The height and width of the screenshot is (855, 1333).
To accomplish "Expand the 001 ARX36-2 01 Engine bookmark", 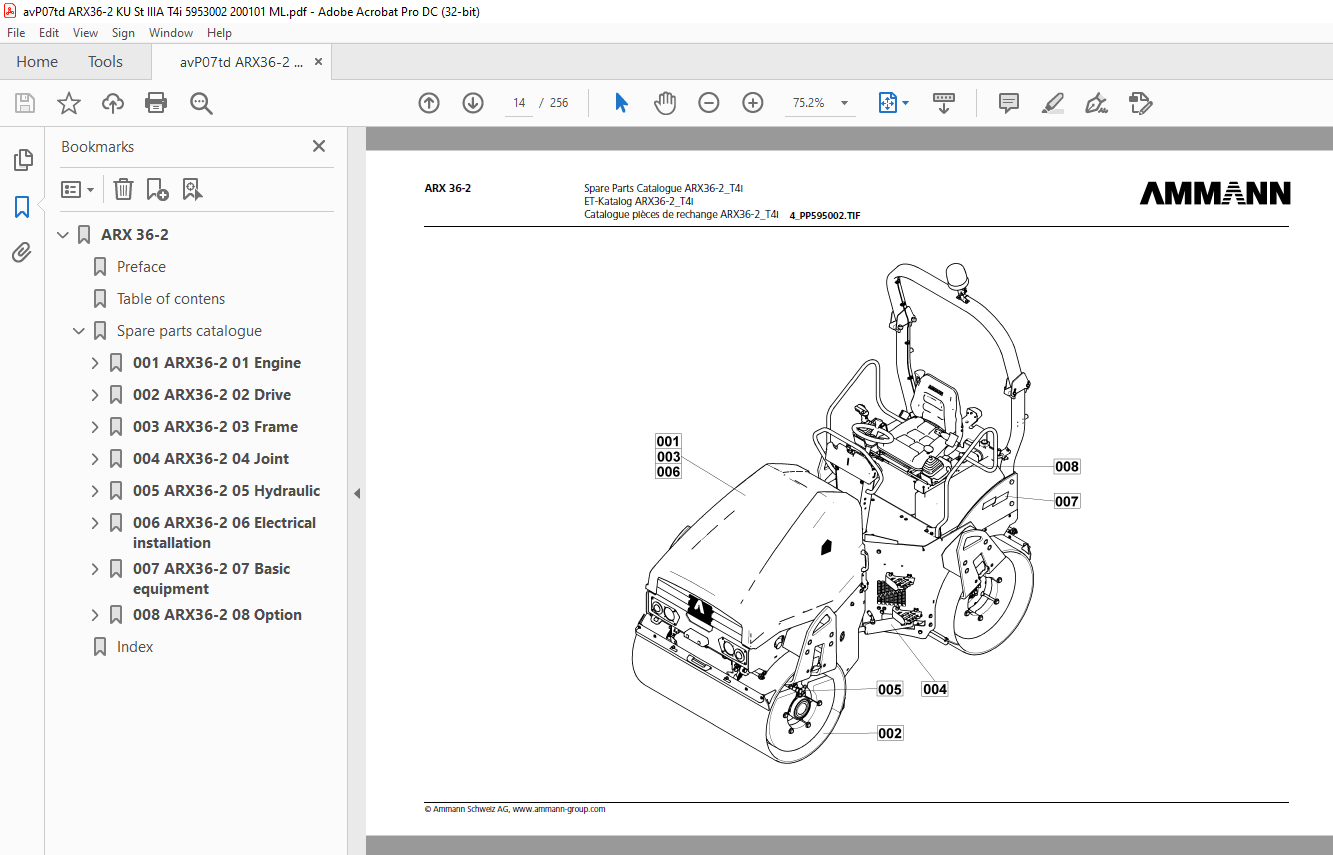I will click(95, 363).
